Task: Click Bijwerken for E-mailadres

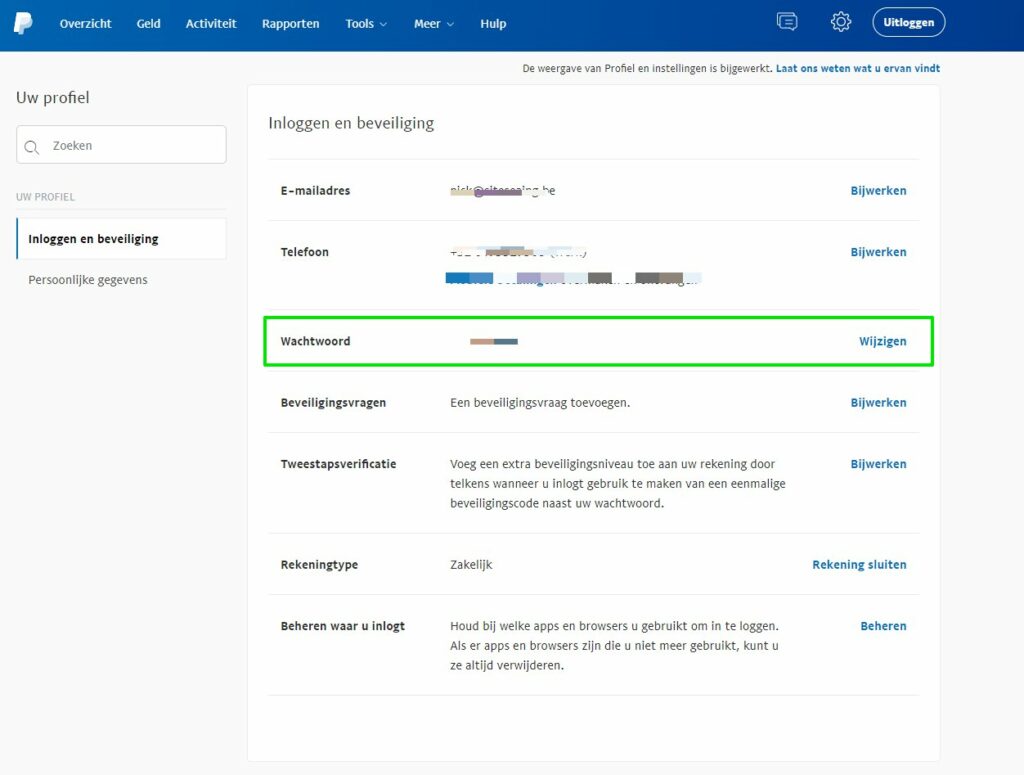Action: [x=878, y=191]
